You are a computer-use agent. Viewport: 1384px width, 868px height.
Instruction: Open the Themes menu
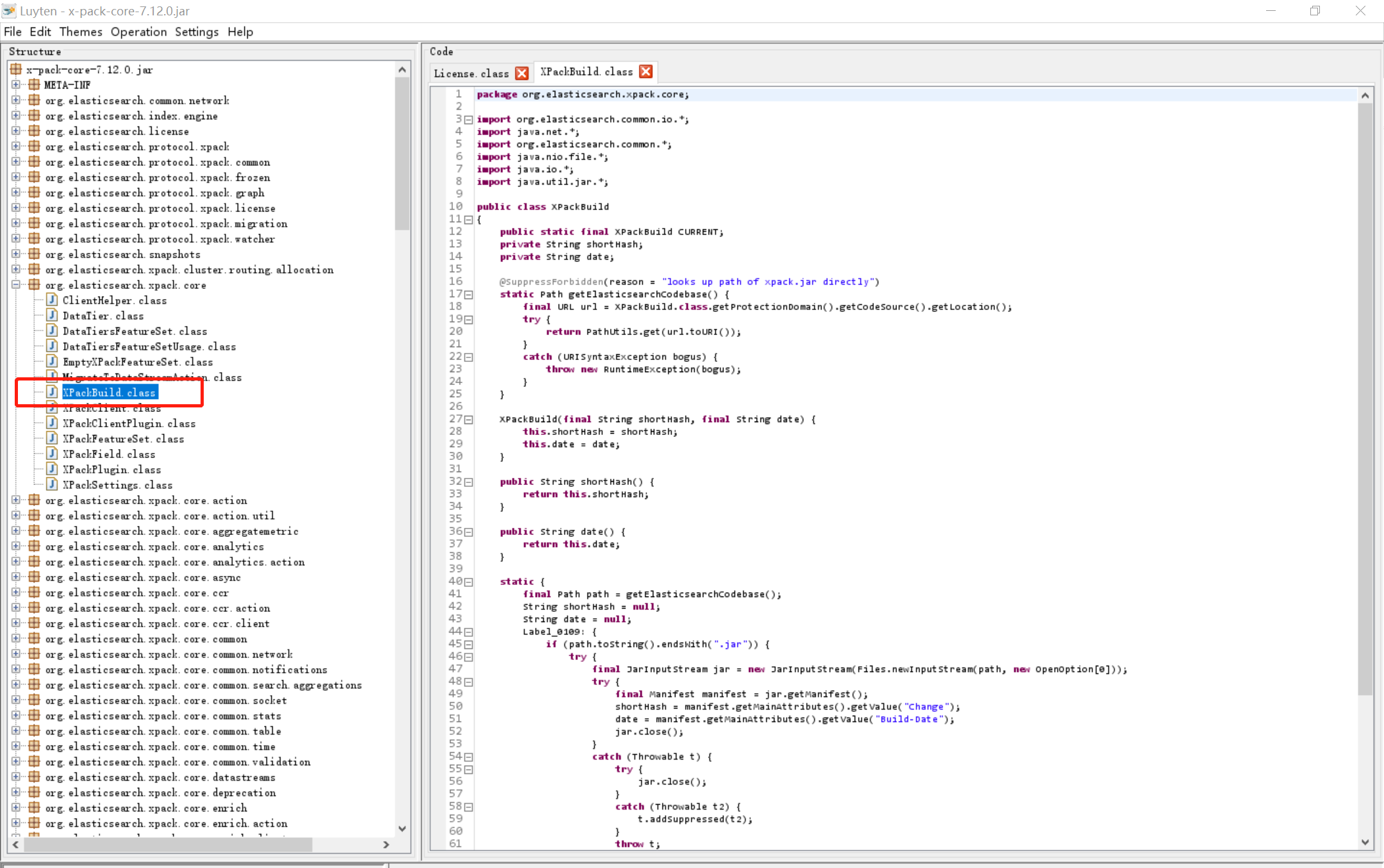tap(81, 31)
